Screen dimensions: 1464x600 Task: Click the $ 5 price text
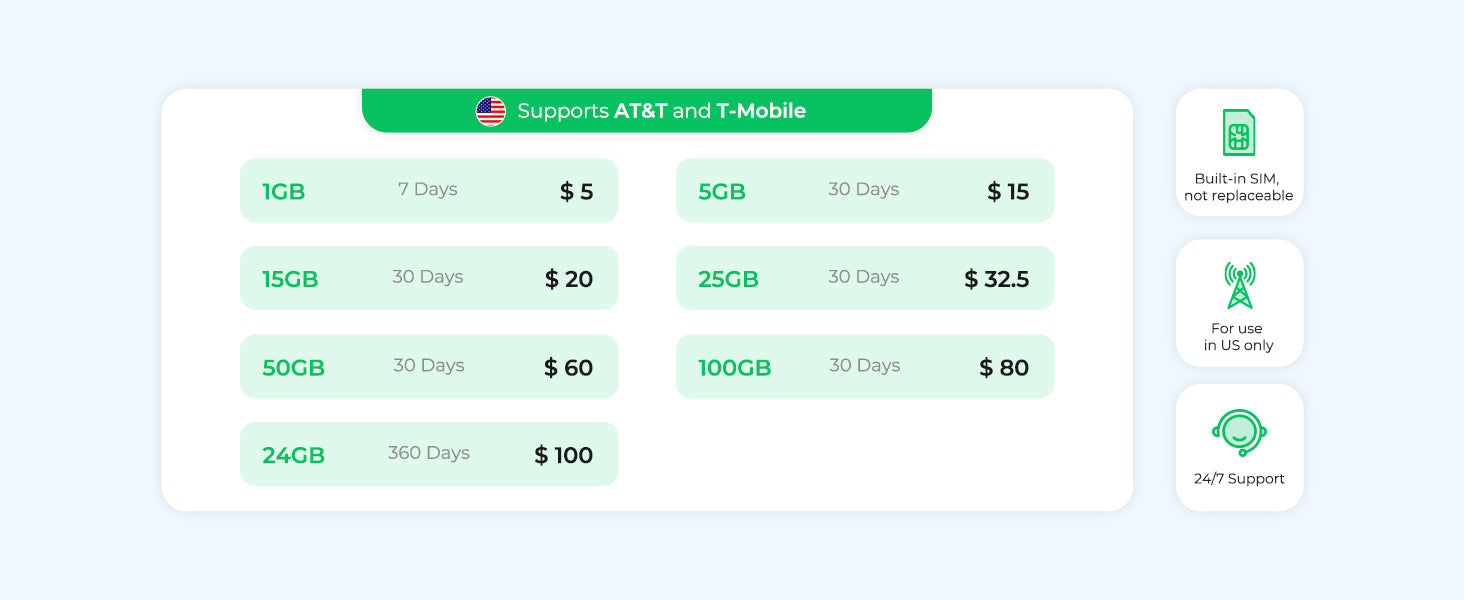[x=577, y=191]
